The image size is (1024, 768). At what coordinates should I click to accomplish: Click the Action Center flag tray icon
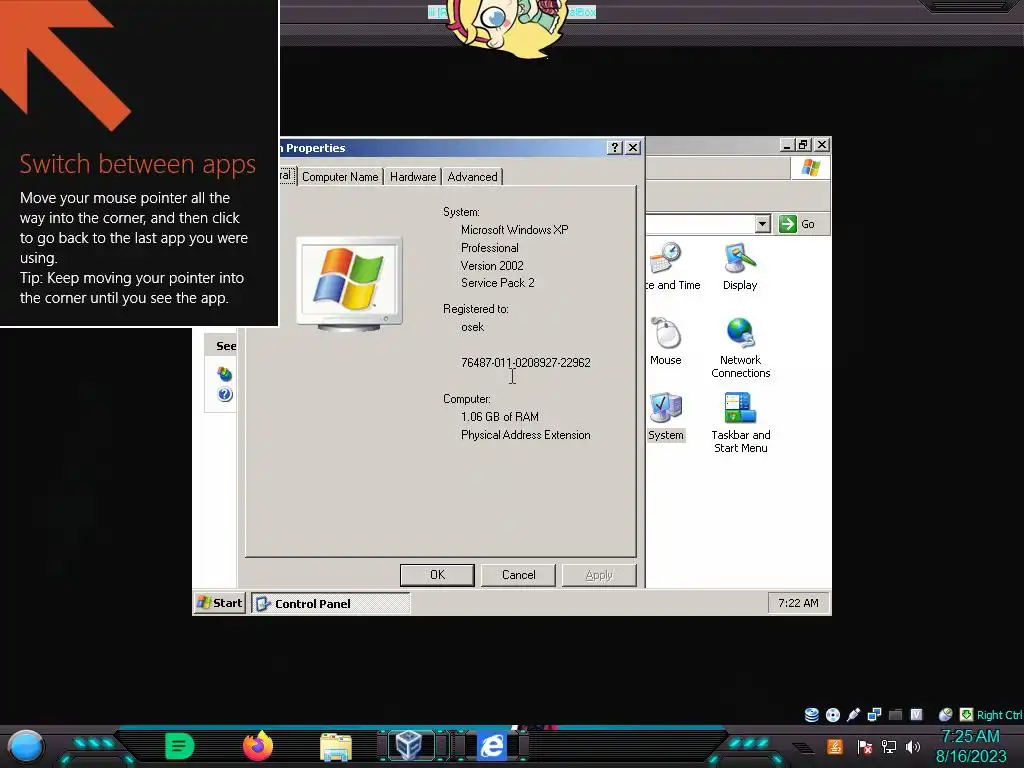pos(865,746)
